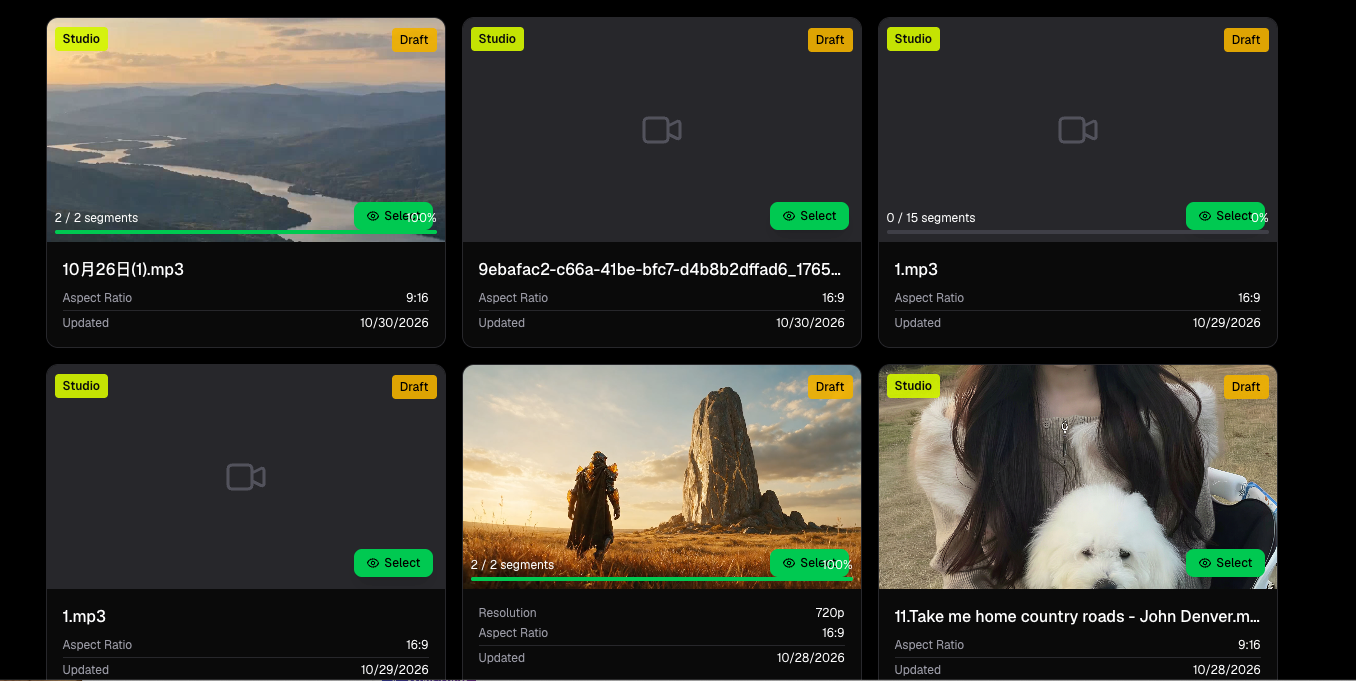This screenshot has height=681, width=1356.
Task: Click eye icon in Select button on 9ebafac2 card
Action: pos(789,216)
